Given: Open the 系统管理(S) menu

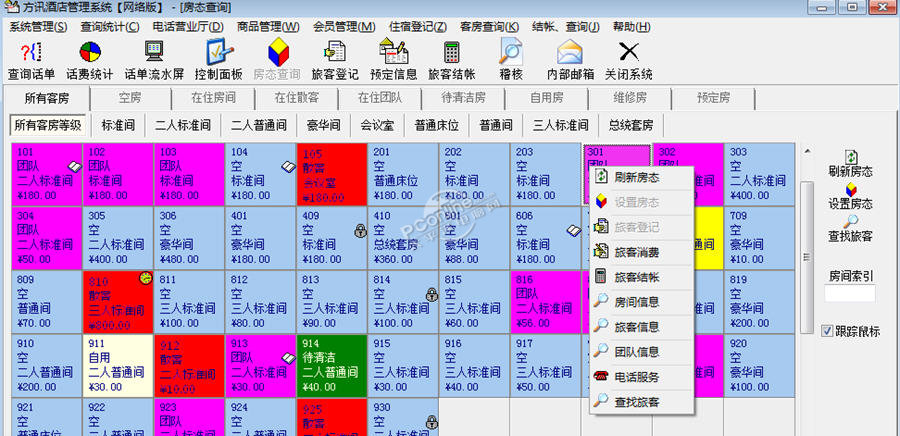Looking at the screenshot, I should coord(38,26).
